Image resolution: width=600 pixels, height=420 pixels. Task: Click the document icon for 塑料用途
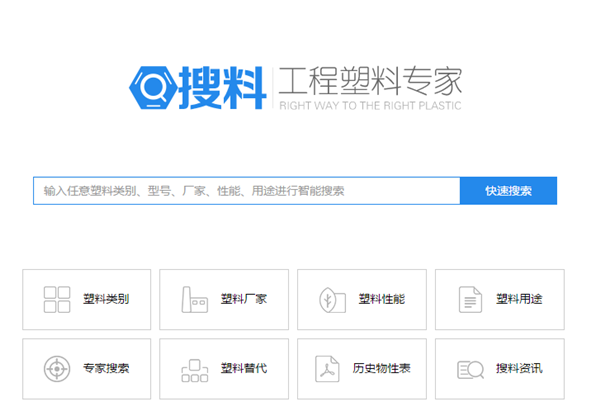click(469, 299)
